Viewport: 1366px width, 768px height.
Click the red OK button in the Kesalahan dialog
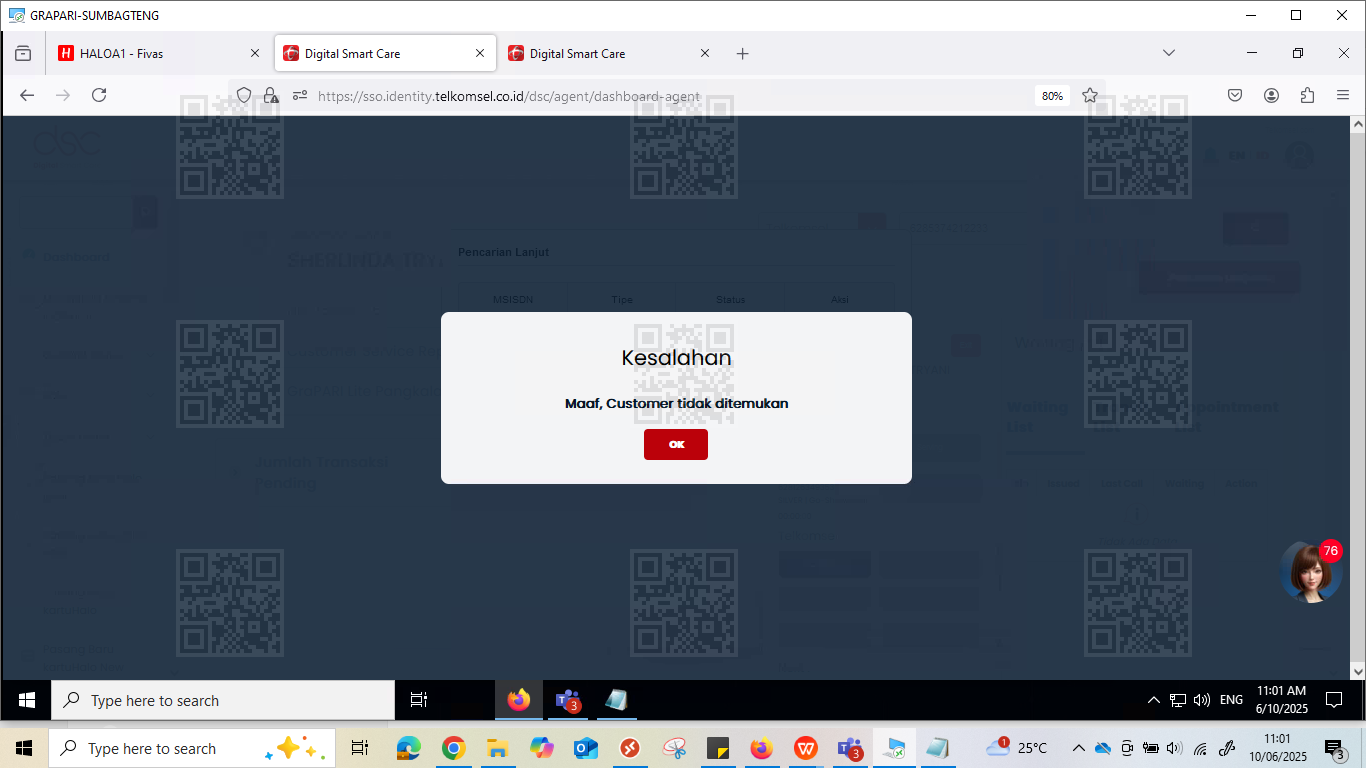point(676,445)
